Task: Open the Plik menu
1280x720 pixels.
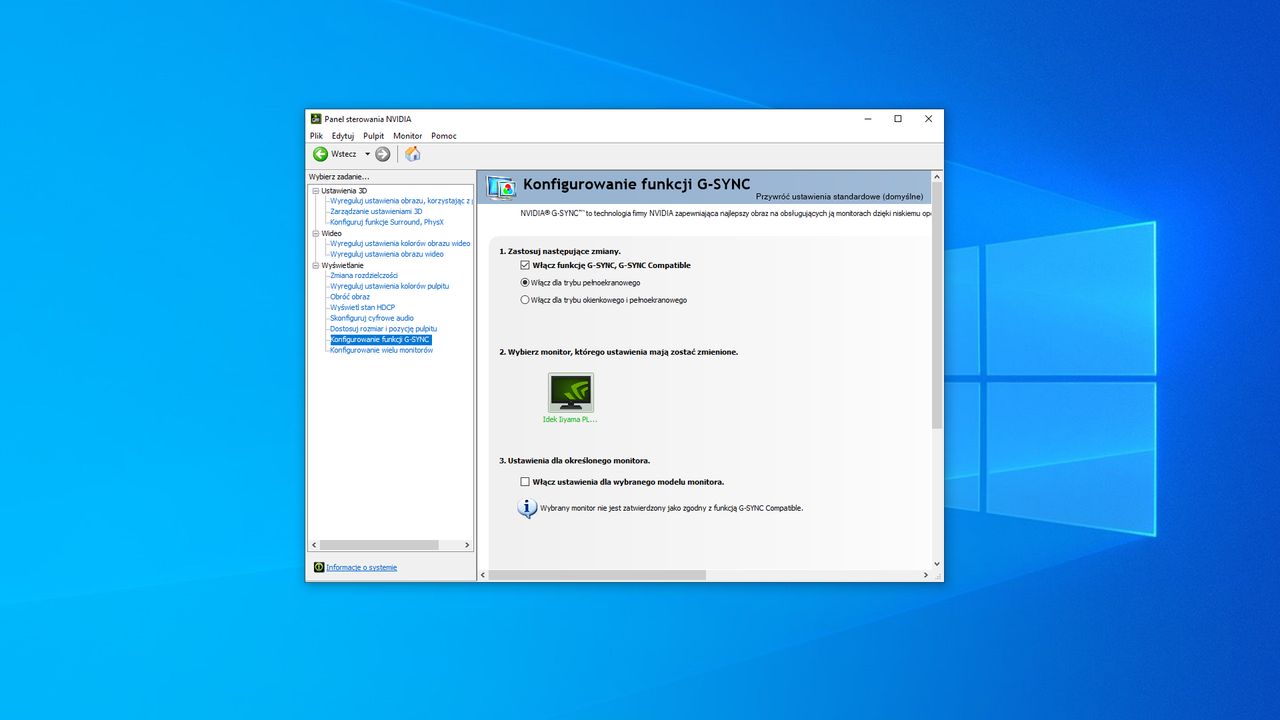Action: click(x=316, y=136)
